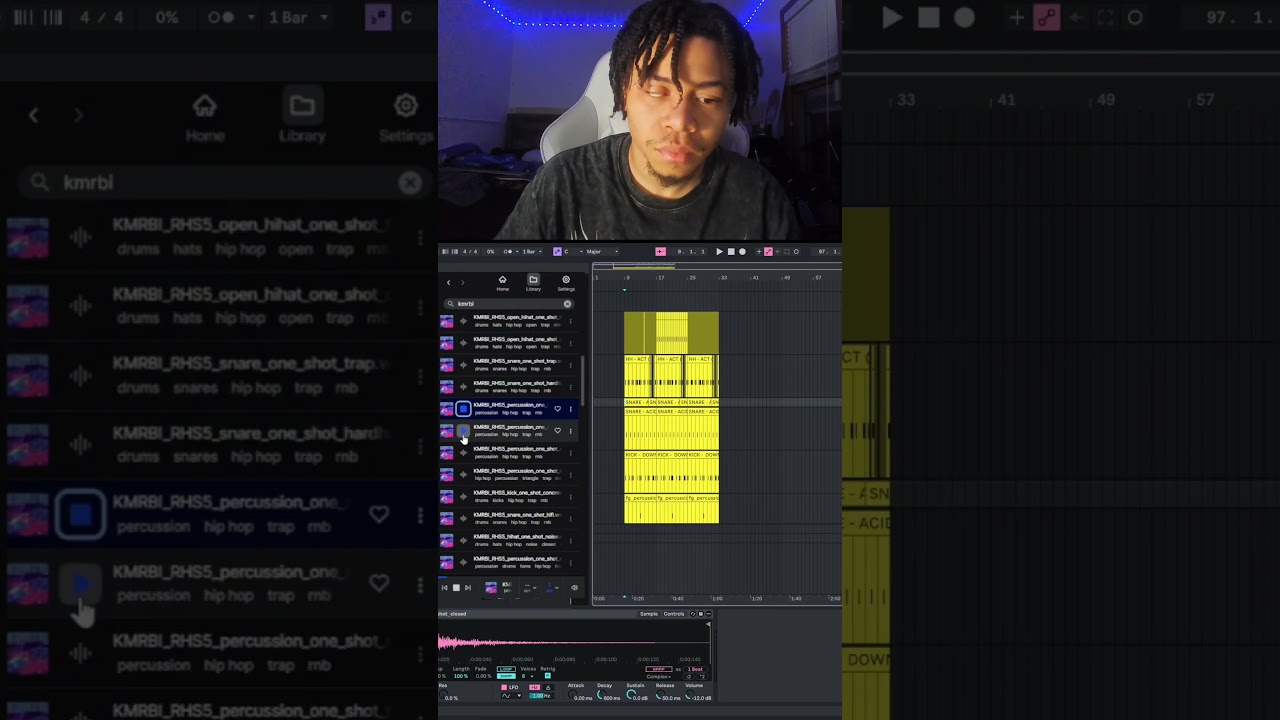
Task: Open the Complex warp mode dropdown
Action: (659, 677)
